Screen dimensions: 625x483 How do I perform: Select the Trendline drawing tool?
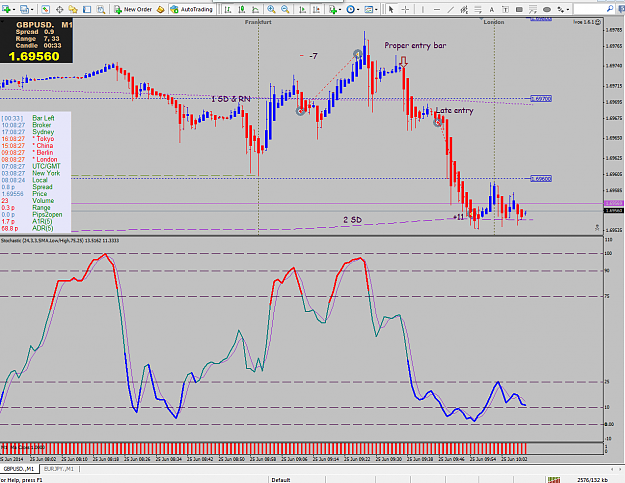450,9
